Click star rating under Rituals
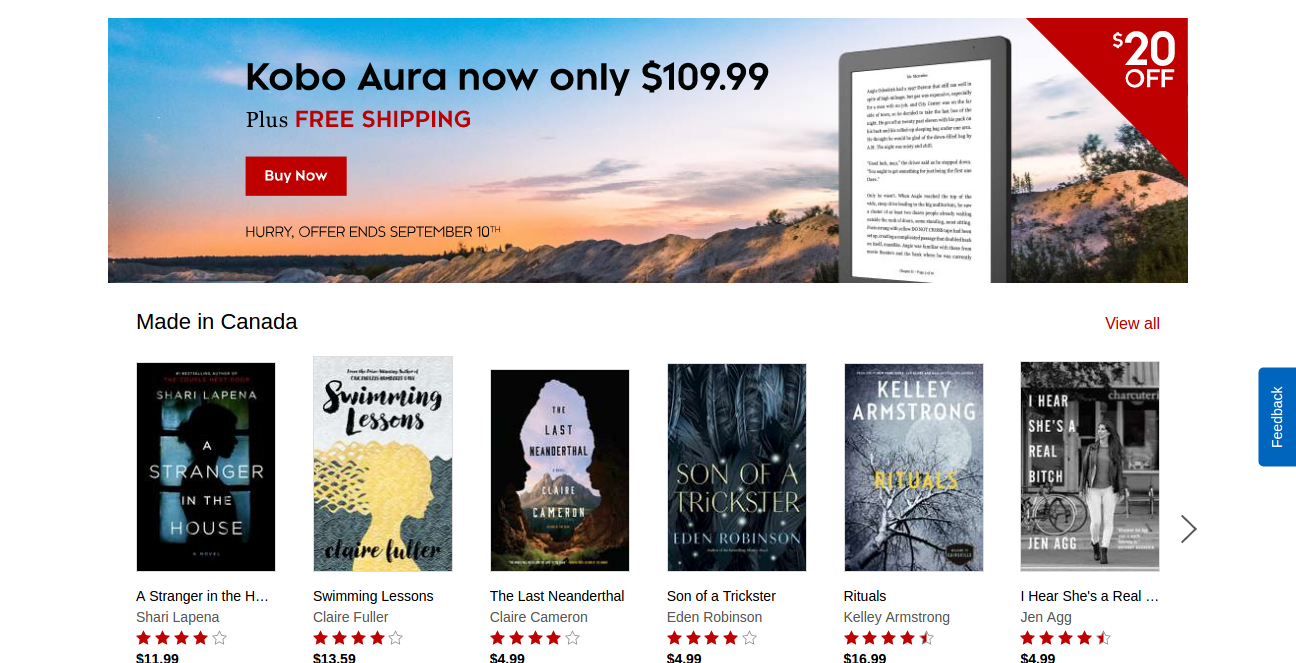This screenshot has height=663, width=1296. [889, 638]
